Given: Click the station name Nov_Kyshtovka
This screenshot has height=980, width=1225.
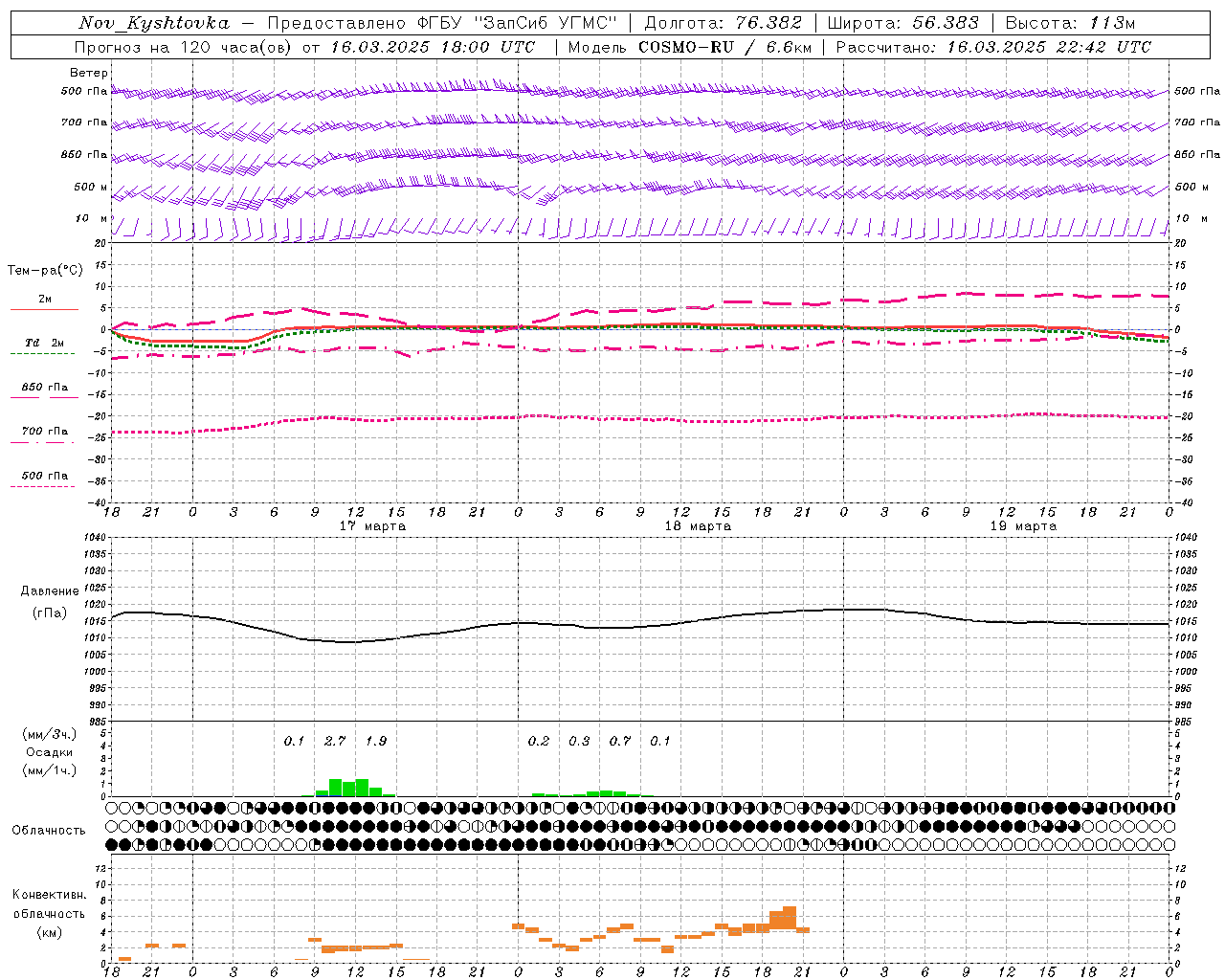Looking at the screenshot, I should pos(154,23).
